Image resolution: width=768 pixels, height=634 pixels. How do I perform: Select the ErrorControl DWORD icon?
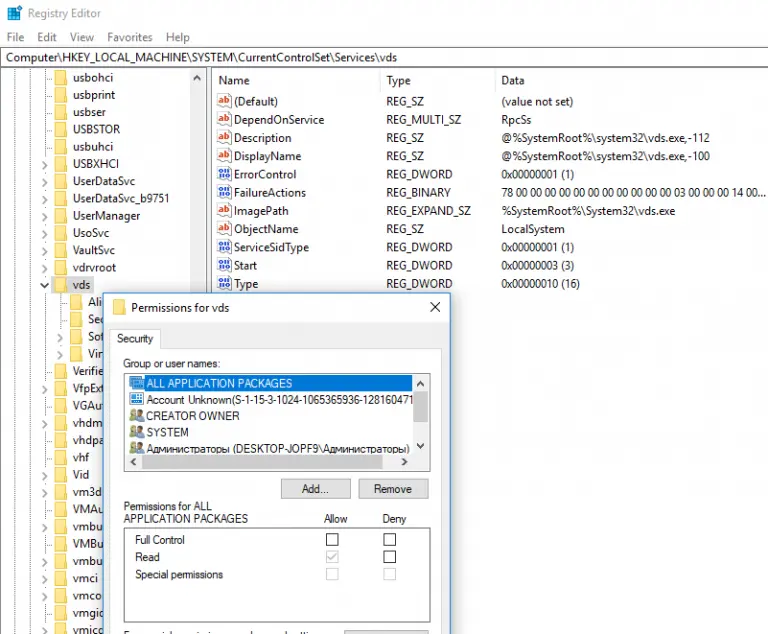pyautogui.click(x=224, y=174)
